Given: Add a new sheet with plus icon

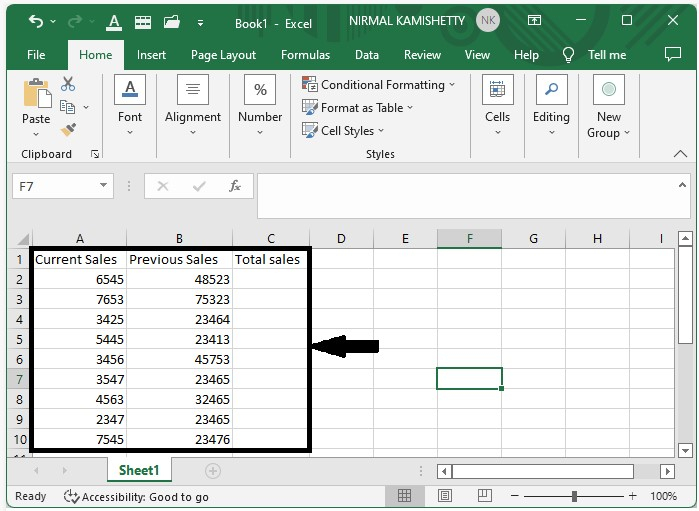Looking at the screenshot, I should click(x=213, y=471).
